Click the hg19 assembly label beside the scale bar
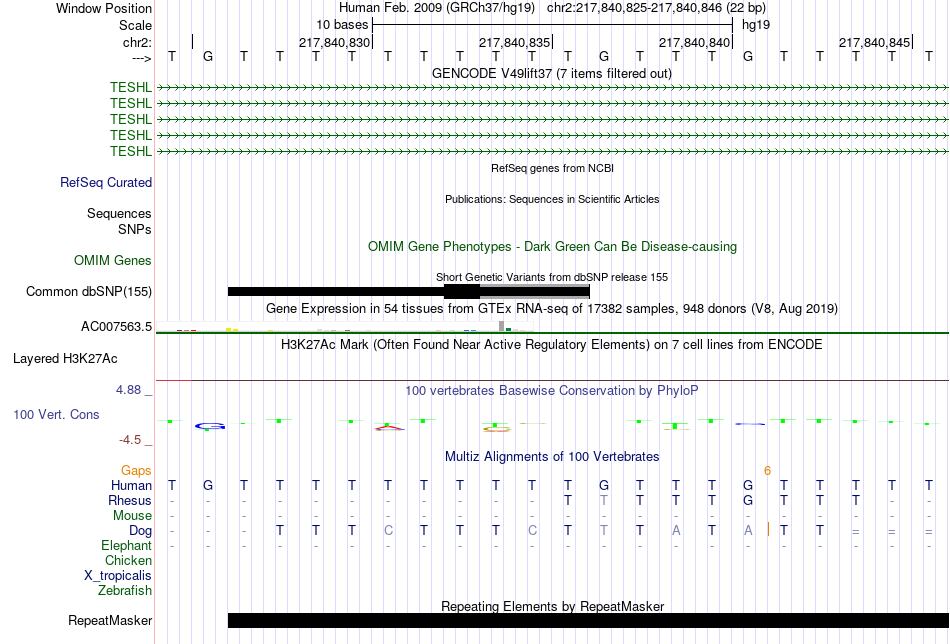950x644 pixels. [x=756, y=25]
